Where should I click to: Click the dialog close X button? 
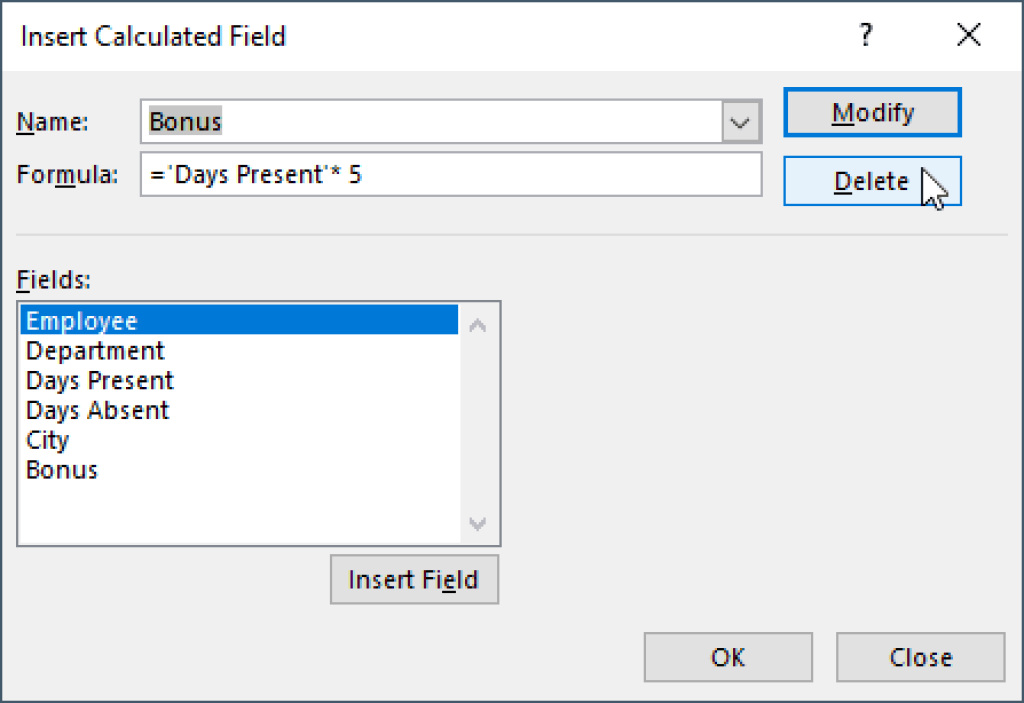pos(968,35)
